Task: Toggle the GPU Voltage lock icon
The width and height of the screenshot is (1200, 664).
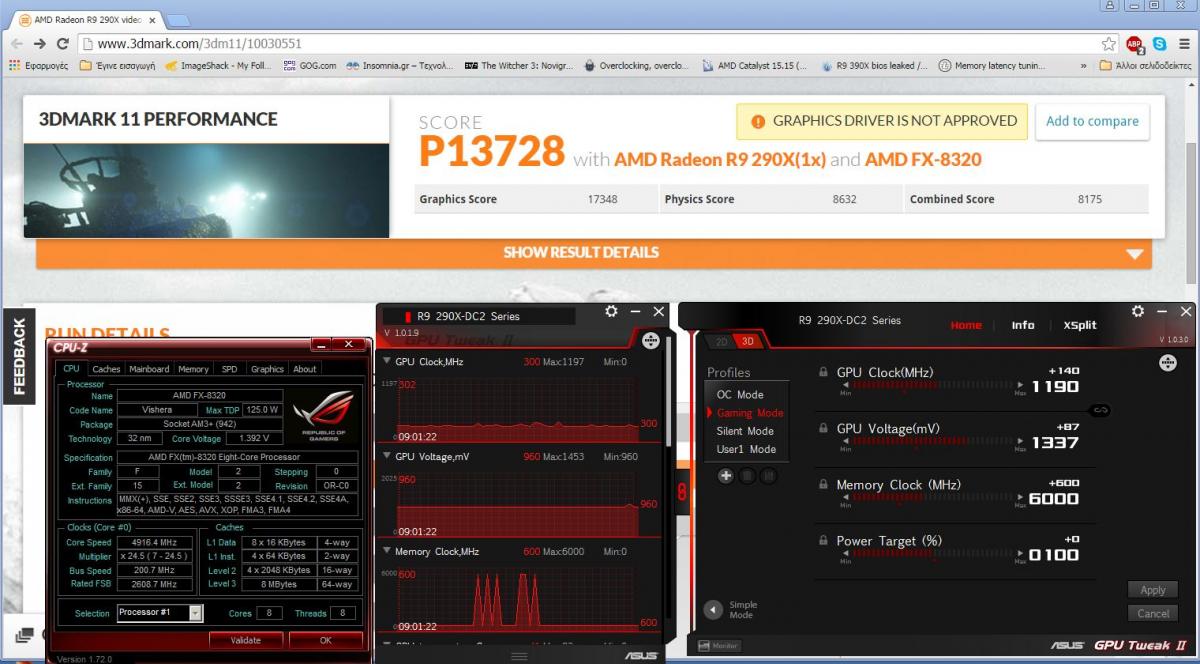Action: click(823, 428)
